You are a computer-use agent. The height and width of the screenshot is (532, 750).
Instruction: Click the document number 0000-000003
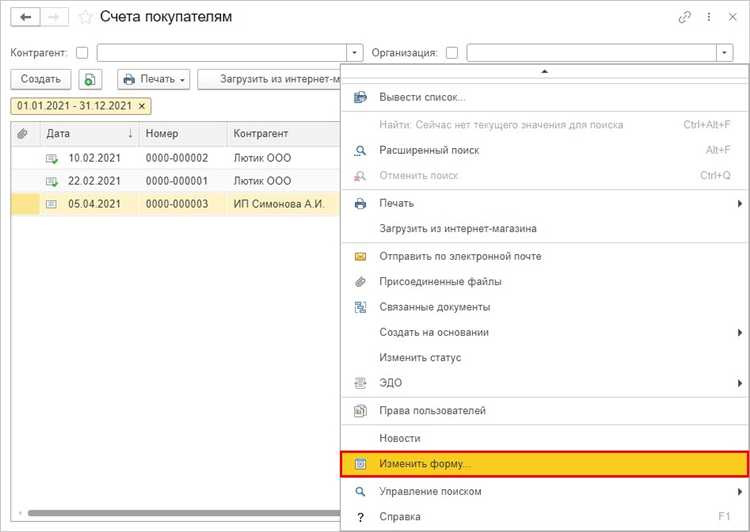click(x=177, y=204)
